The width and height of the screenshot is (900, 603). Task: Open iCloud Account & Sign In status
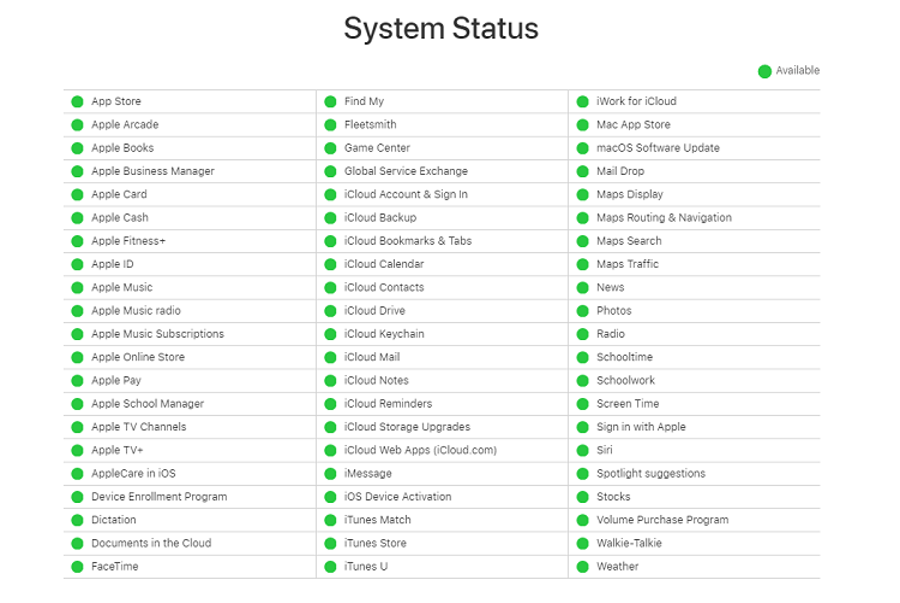pos(405,194)
